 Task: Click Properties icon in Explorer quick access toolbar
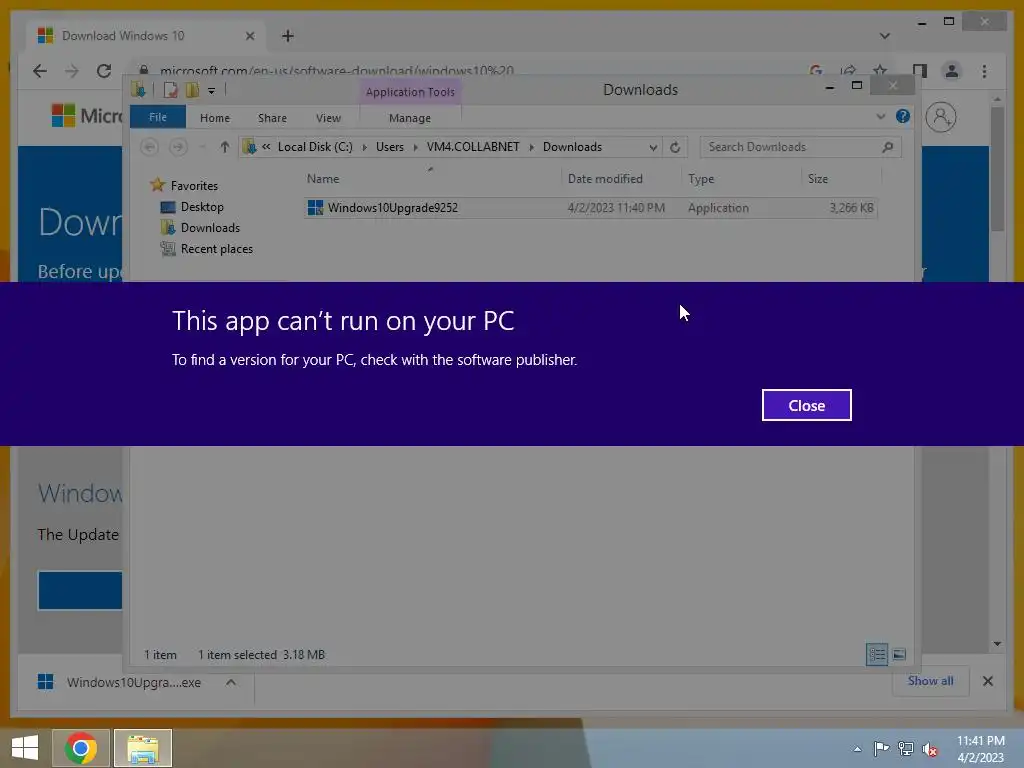click(170, 90)
